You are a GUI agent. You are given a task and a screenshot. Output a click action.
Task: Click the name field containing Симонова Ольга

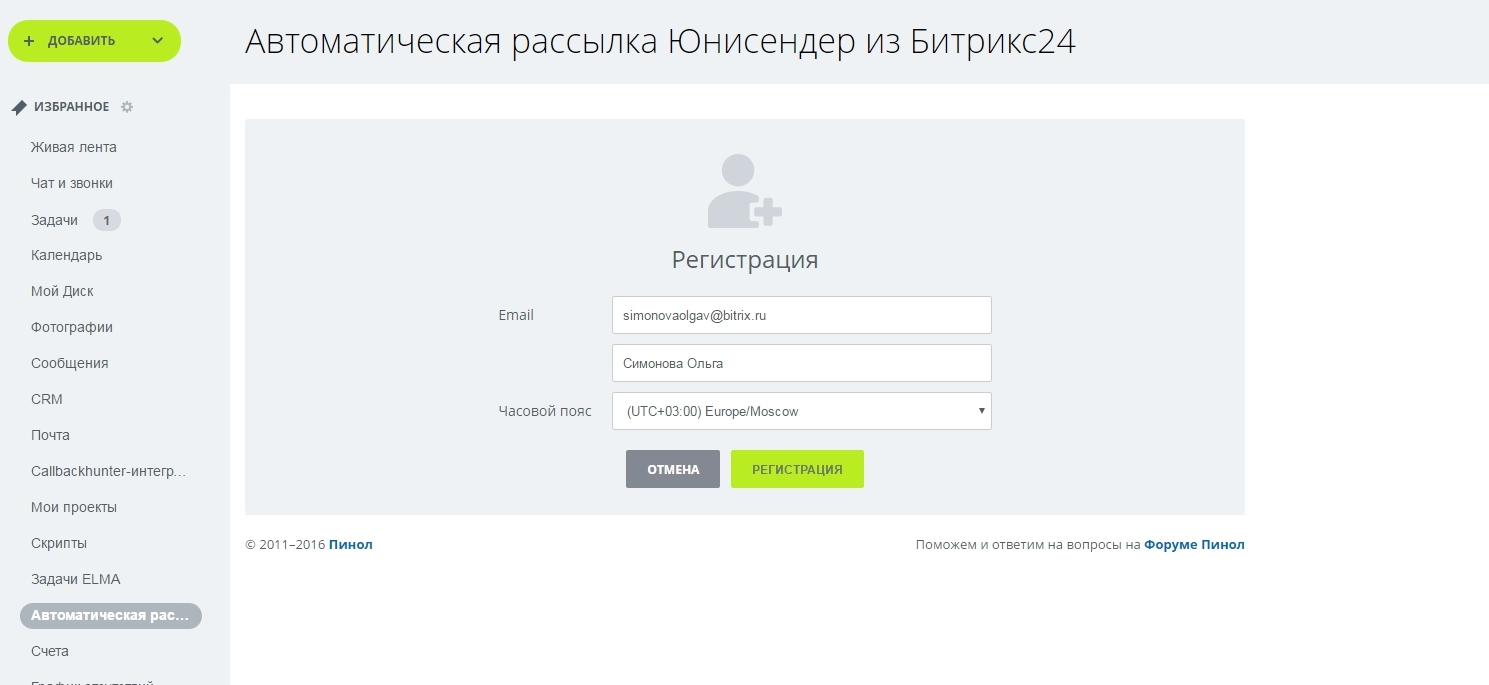pyautogui.click(x=801, y=363)
